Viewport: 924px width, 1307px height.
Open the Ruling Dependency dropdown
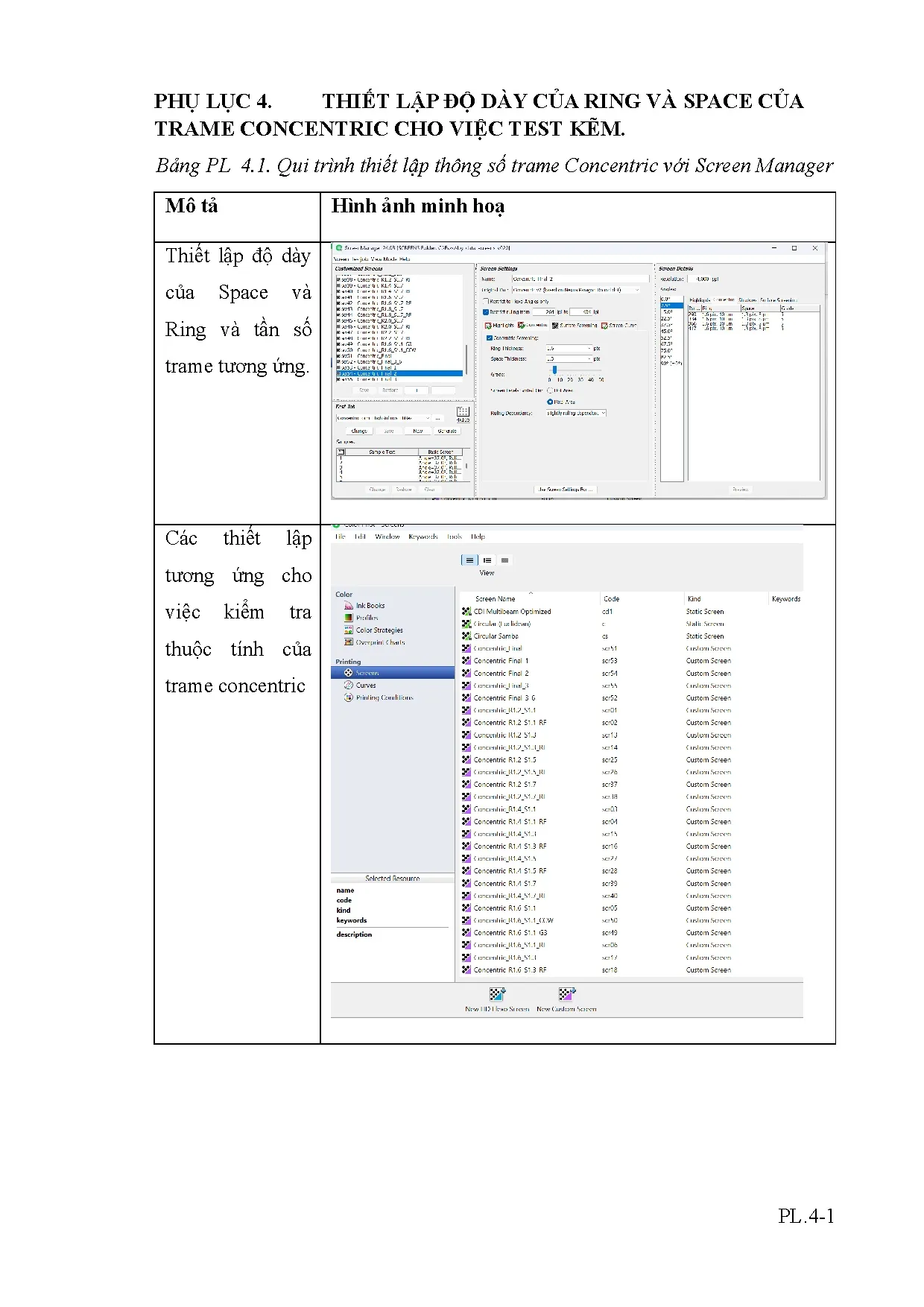576,413
